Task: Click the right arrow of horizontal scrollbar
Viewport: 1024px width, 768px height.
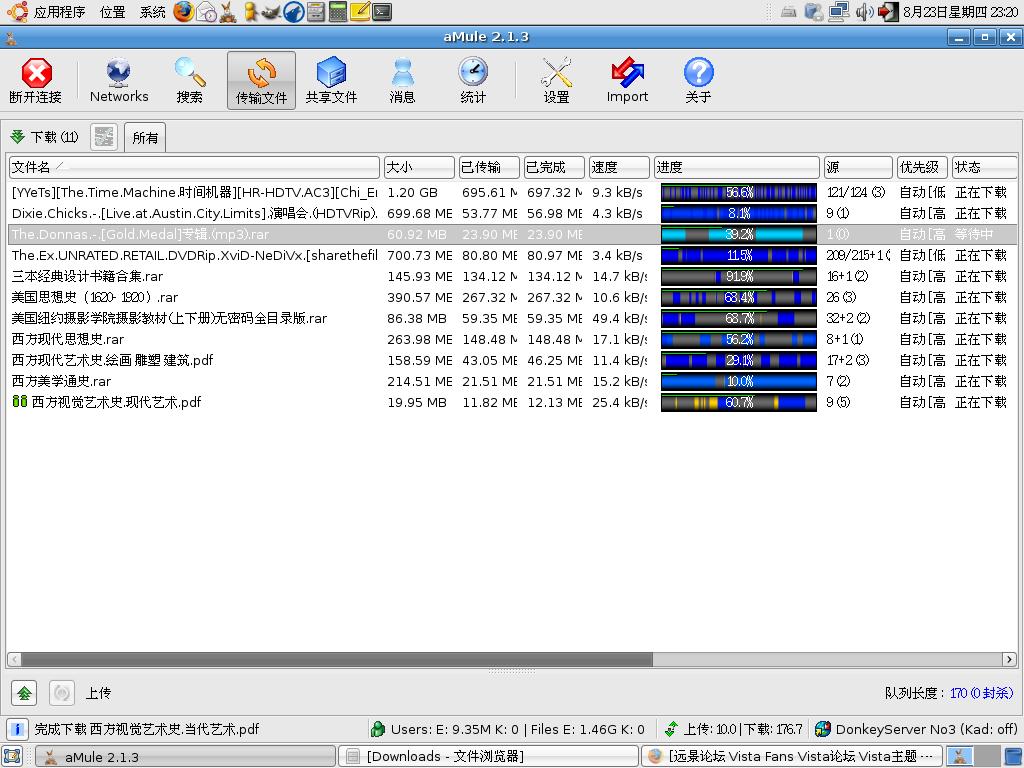Action: pyautogui.click(x=1009, y=660)
